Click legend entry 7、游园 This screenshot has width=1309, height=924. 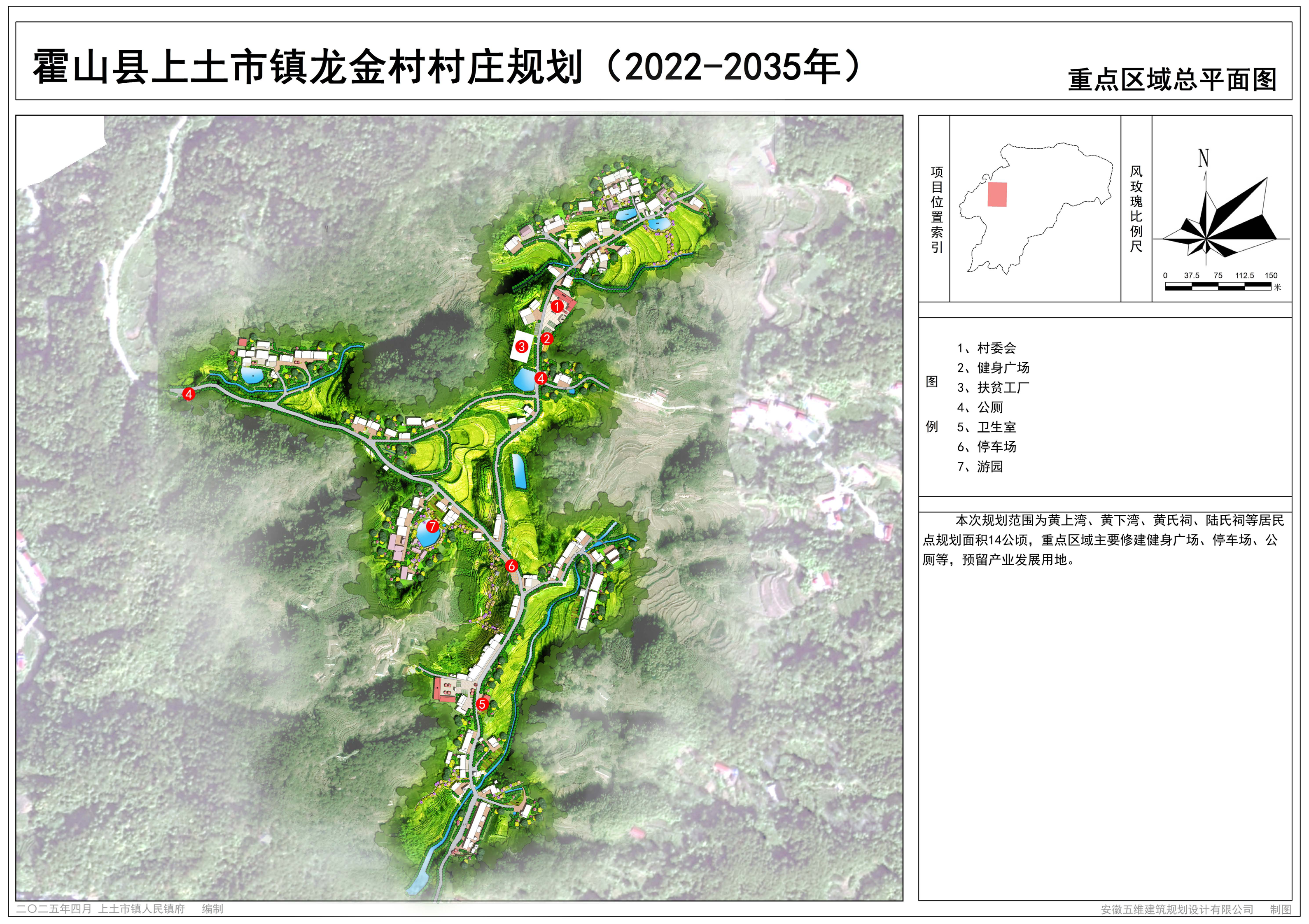tap(980, 467)
